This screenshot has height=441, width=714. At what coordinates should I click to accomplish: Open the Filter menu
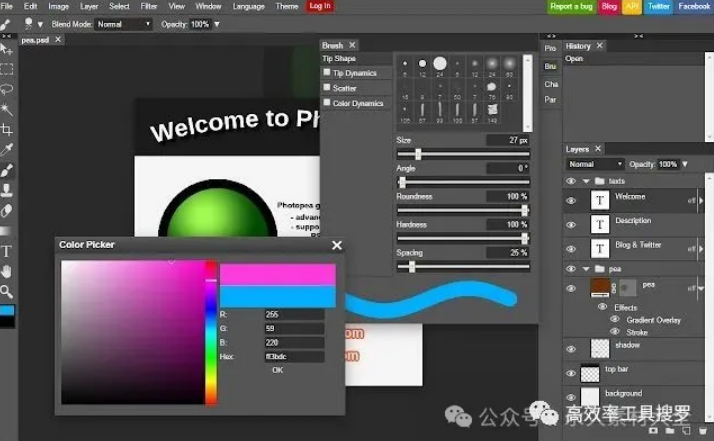(148, 6)
